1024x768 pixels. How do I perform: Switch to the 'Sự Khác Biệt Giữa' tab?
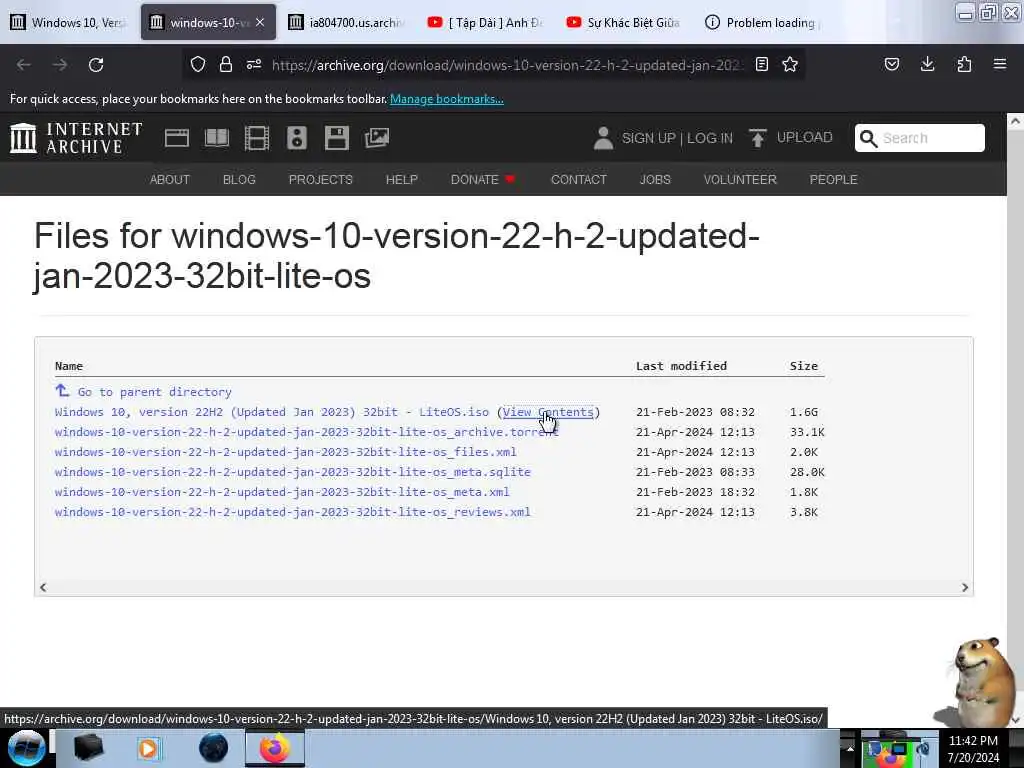pyautogui.click(x=623, y=22)
